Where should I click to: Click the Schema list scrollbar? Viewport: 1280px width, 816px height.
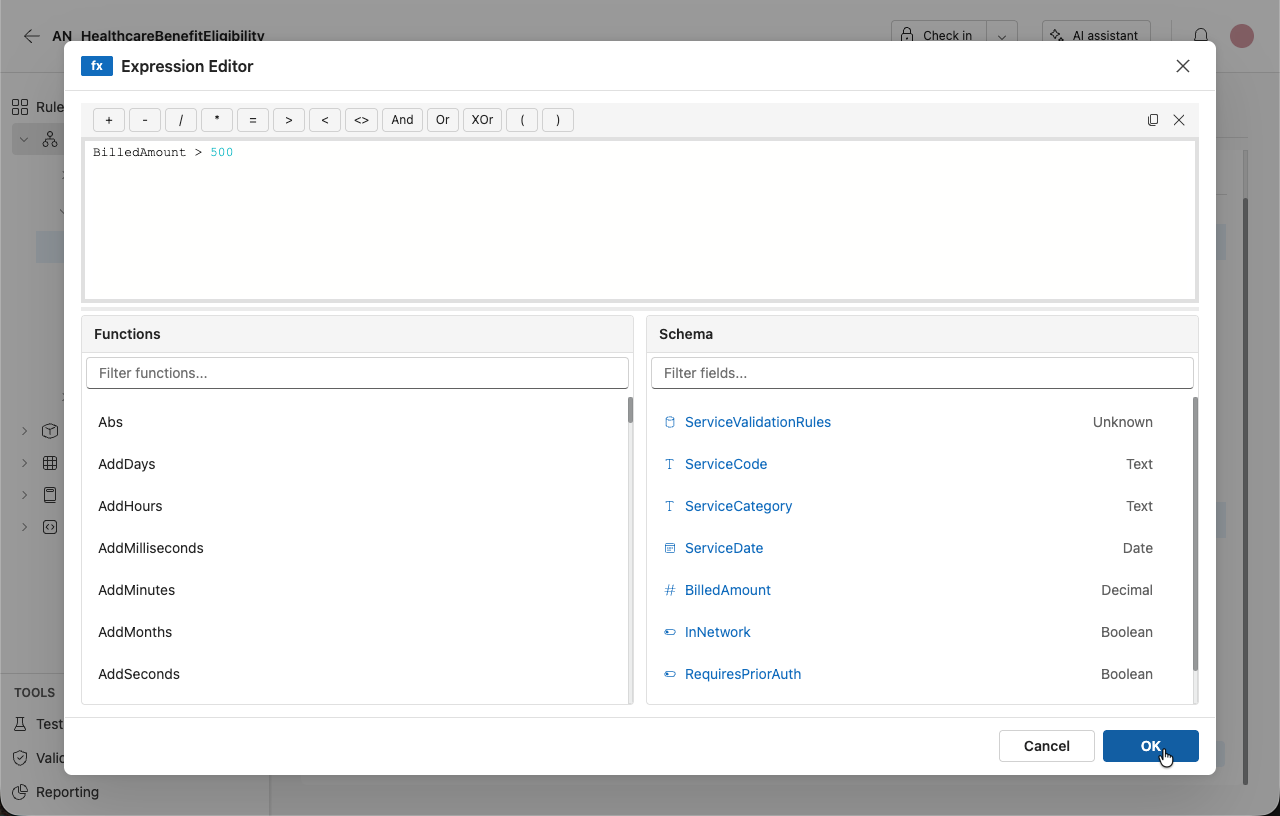(x=1195, y=534)
